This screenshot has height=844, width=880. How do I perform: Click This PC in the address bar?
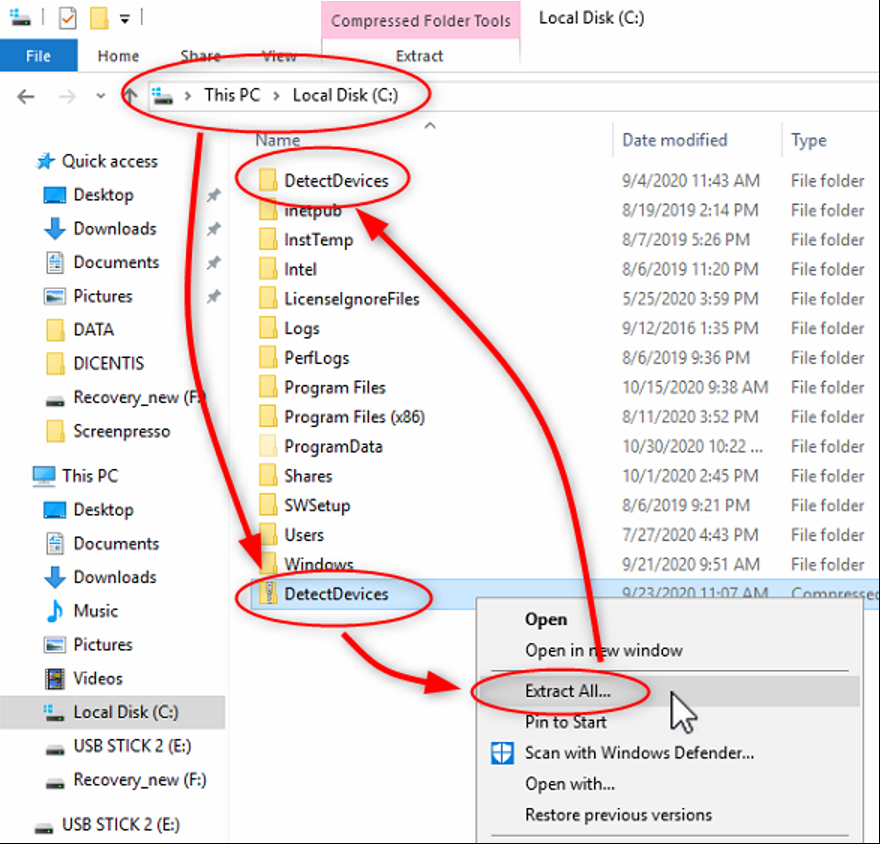[232, 95]
